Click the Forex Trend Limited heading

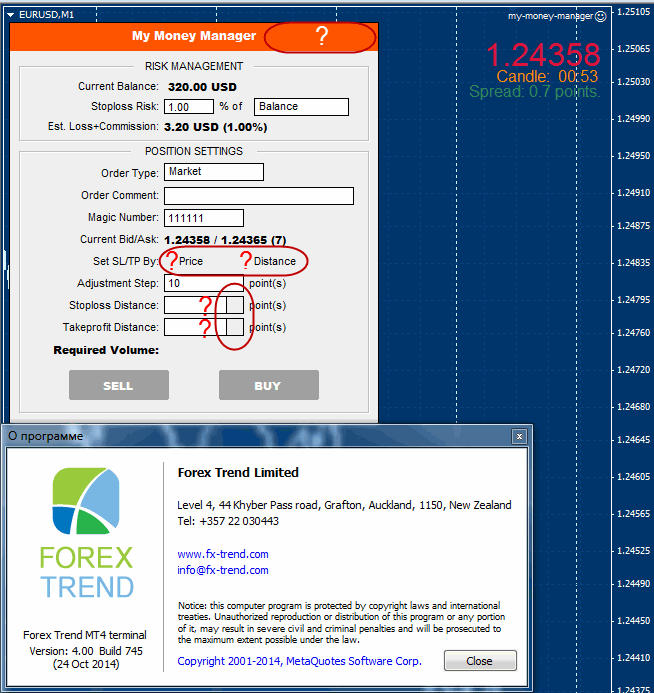click(x=238, y=472)
